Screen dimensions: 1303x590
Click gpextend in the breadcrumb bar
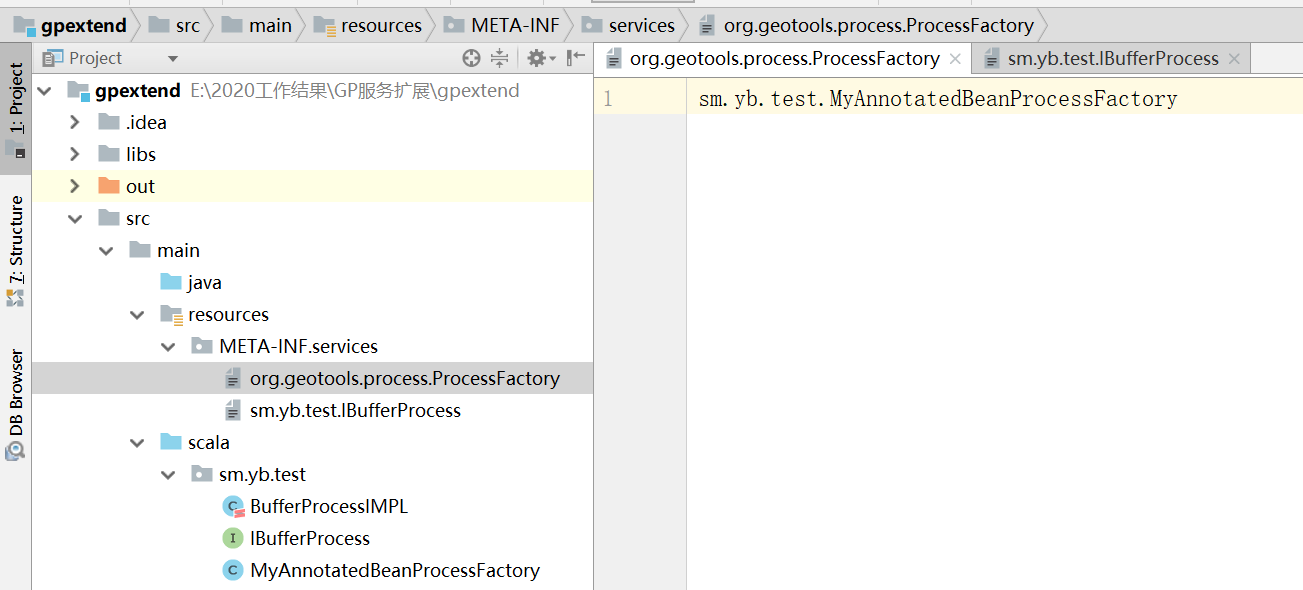(x=72, y=25)
